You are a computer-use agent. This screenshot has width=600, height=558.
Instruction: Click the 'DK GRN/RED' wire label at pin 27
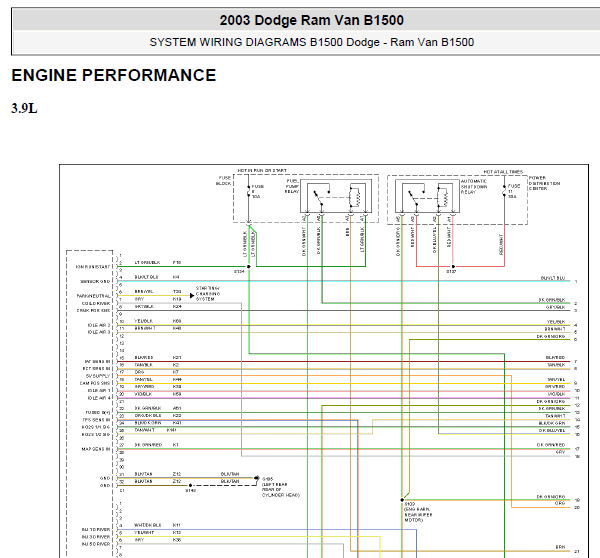(x=148, y=445)
